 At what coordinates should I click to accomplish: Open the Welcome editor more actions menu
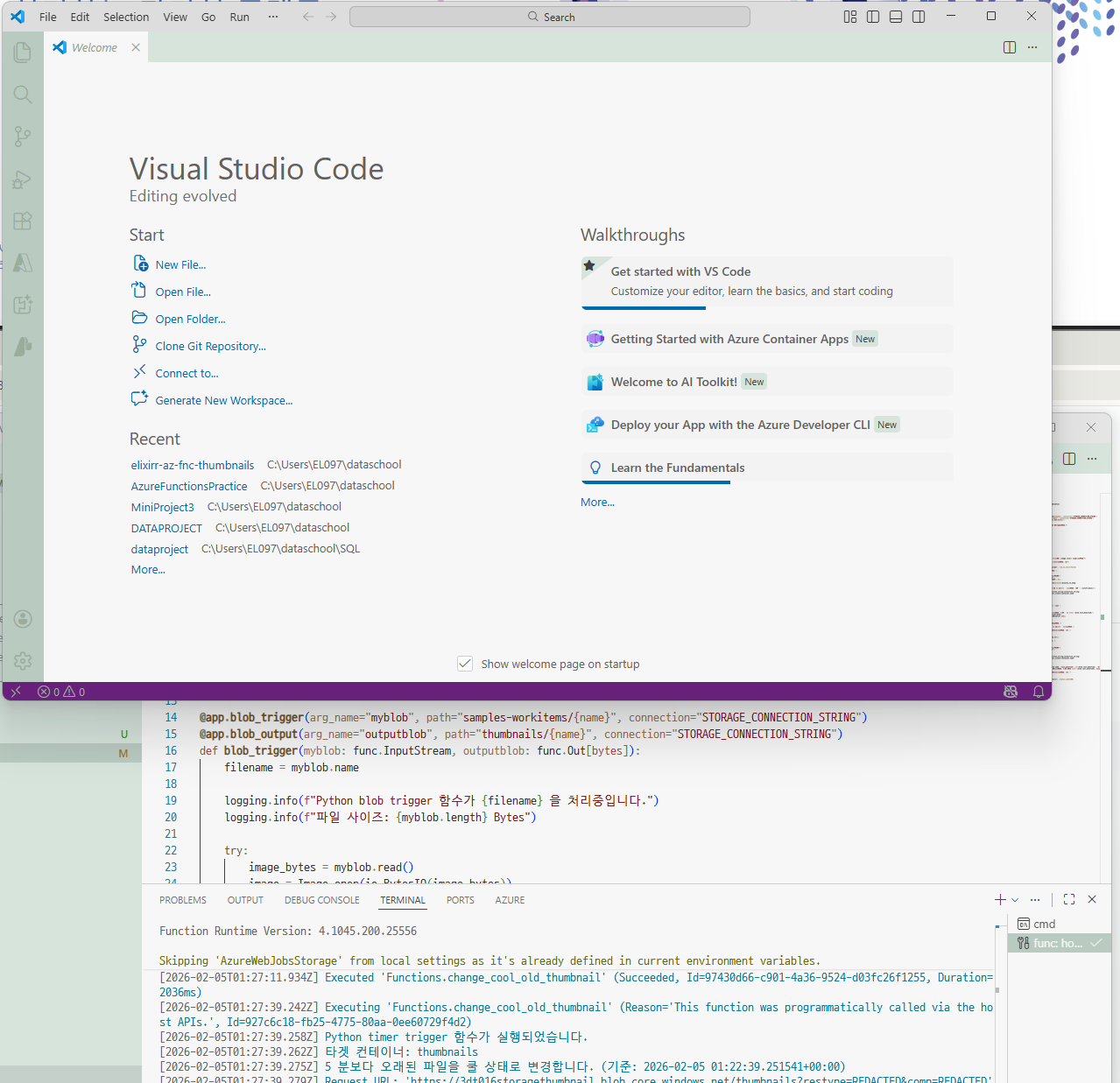point(1032,47)
